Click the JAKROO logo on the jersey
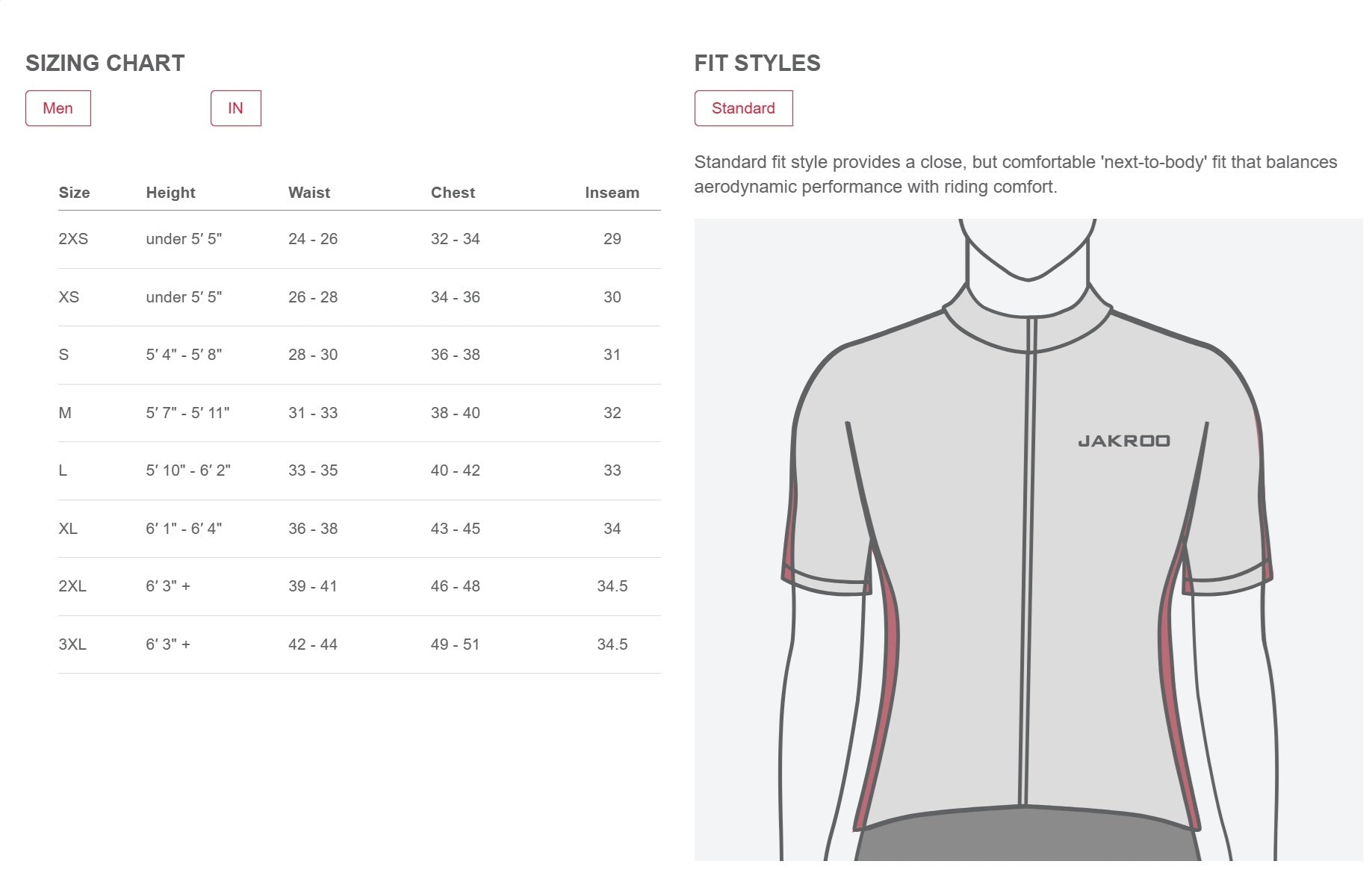 (1123, 441)
